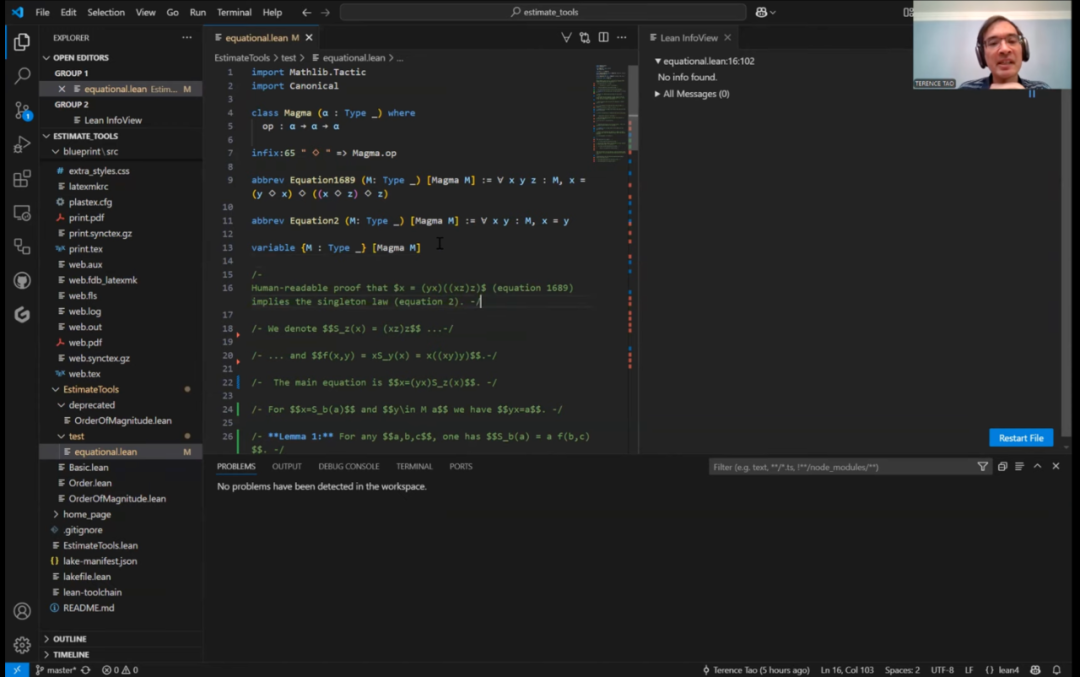Collapse all in Problems panel
This screenshot has height=677, width=1080.
coord(1002,466)
